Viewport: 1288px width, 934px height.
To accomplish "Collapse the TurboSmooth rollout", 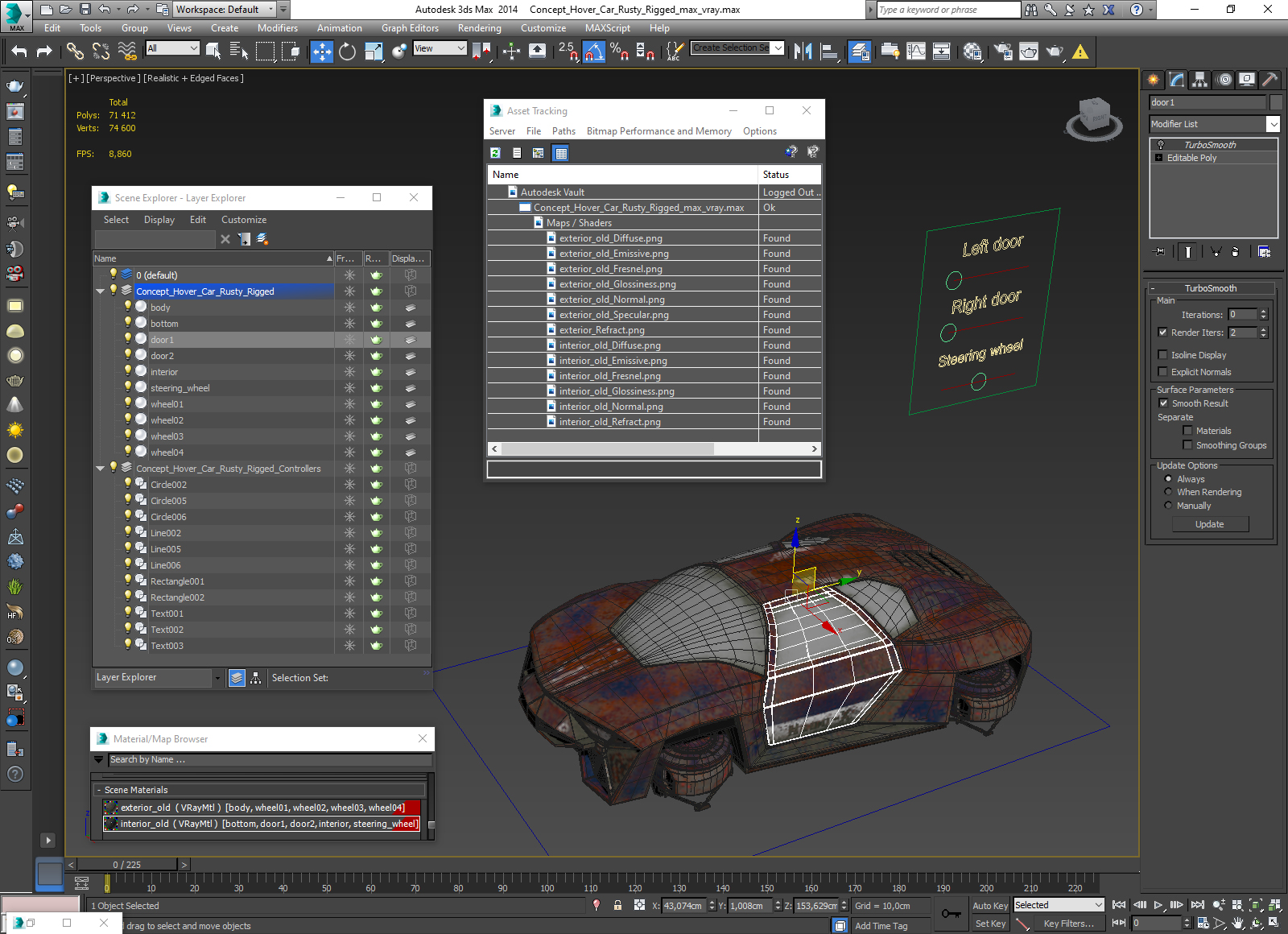I will pyautogui.click(x=1211, y=288).
